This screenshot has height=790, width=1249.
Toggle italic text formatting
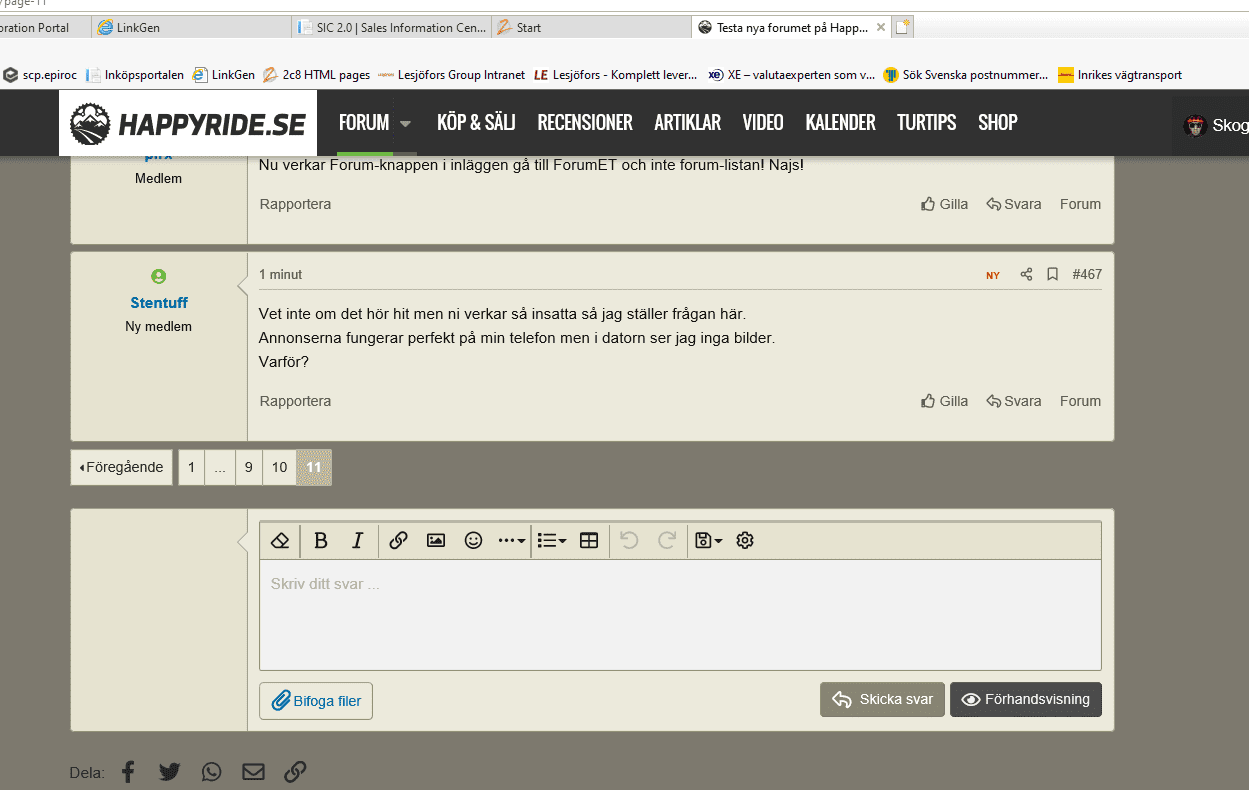[357, 541]
